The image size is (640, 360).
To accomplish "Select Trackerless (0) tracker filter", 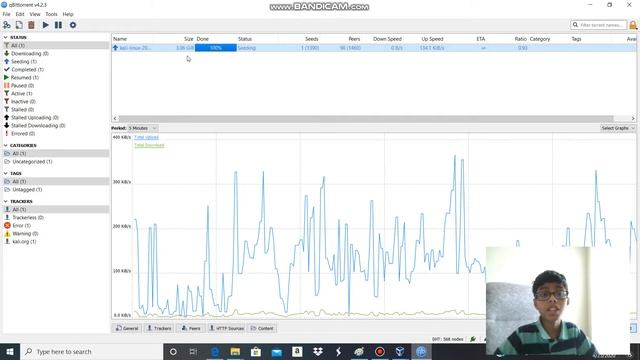I will pyautogui.click(x=28, y=218).
